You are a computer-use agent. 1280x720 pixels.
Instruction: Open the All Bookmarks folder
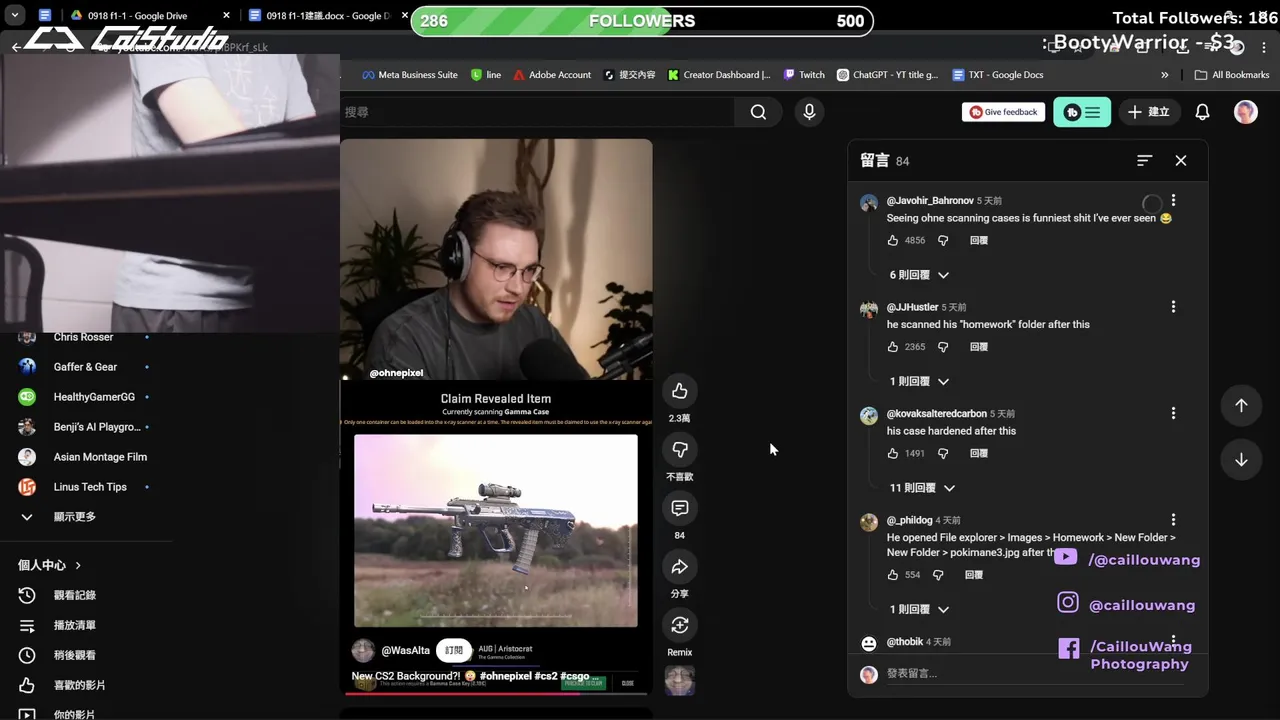point(1231,75)
